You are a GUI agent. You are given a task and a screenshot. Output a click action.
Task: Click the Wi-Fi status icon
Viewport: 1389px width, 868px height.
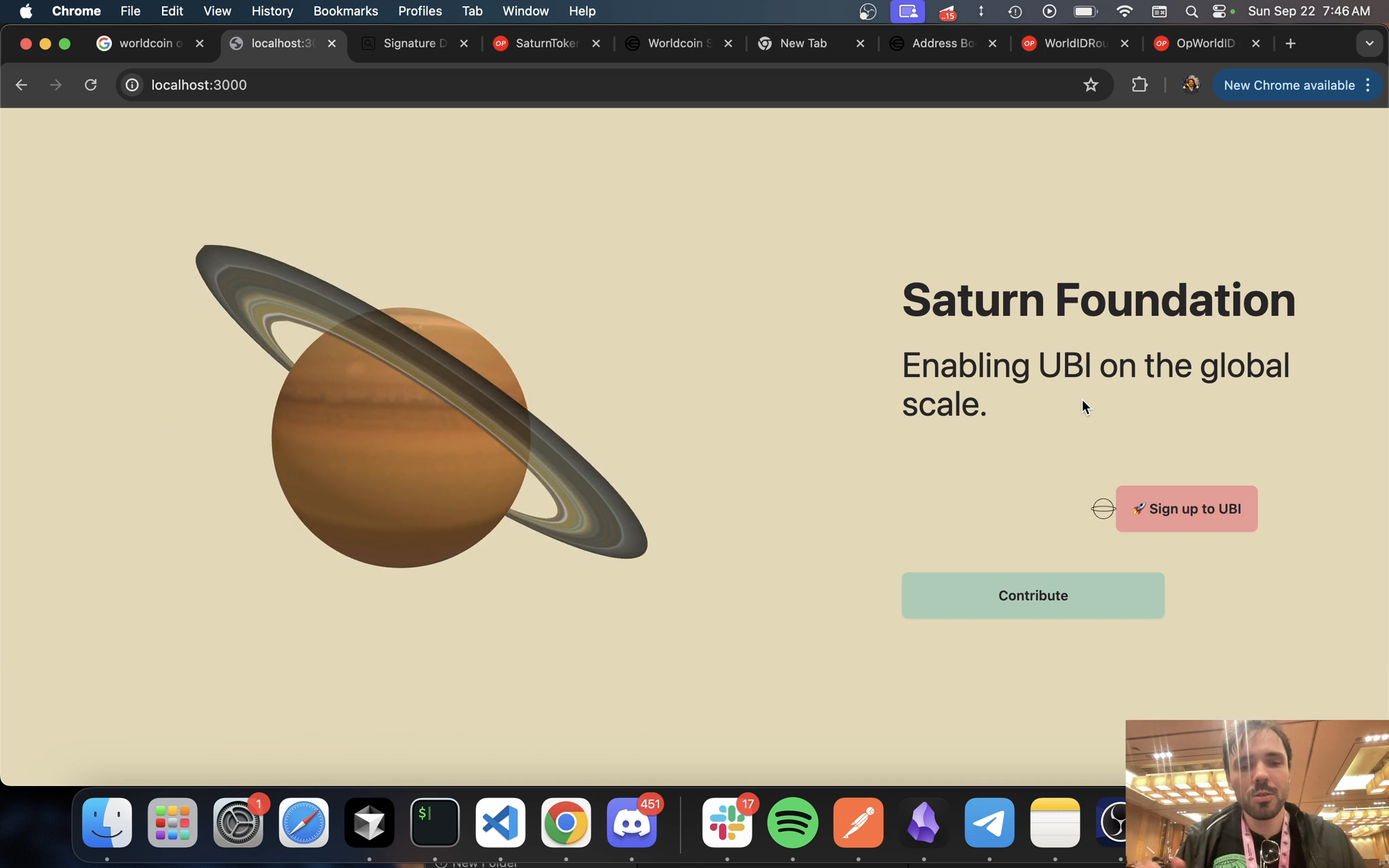tap(1124, 11)
